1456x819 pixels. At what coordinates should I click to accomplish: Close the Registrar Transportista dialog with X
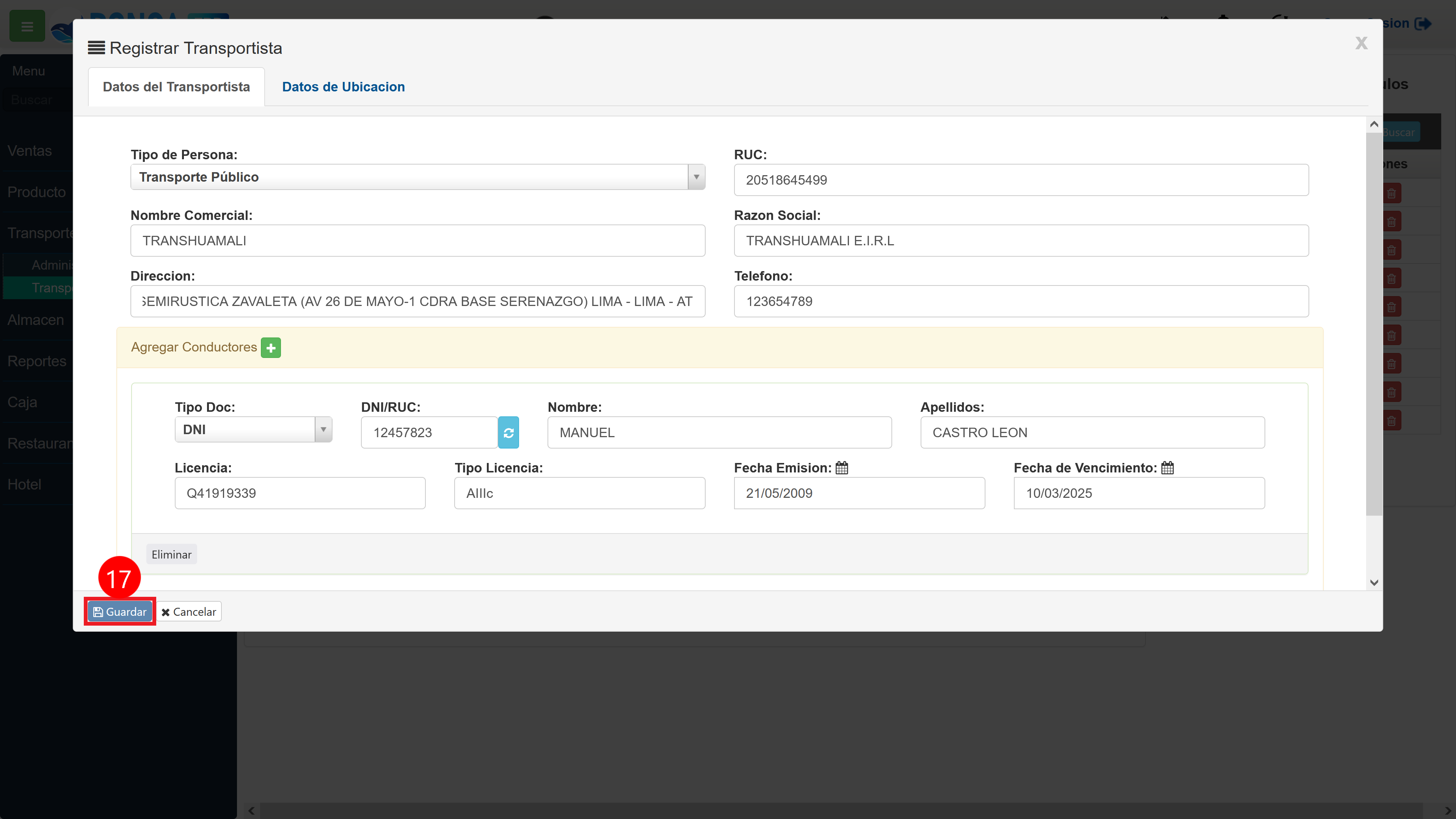[x=1361, y=43]
